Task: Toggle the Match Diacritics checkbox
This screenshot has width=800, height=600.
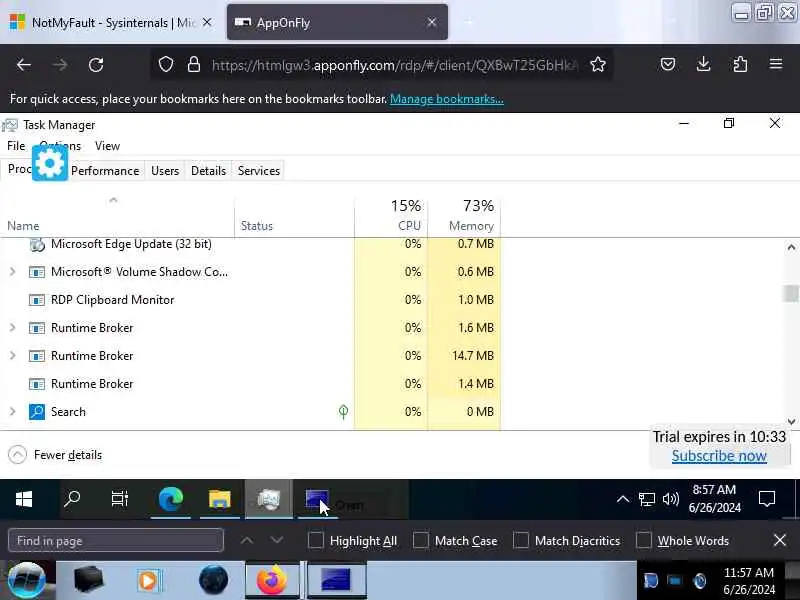Action: point(520,540)
